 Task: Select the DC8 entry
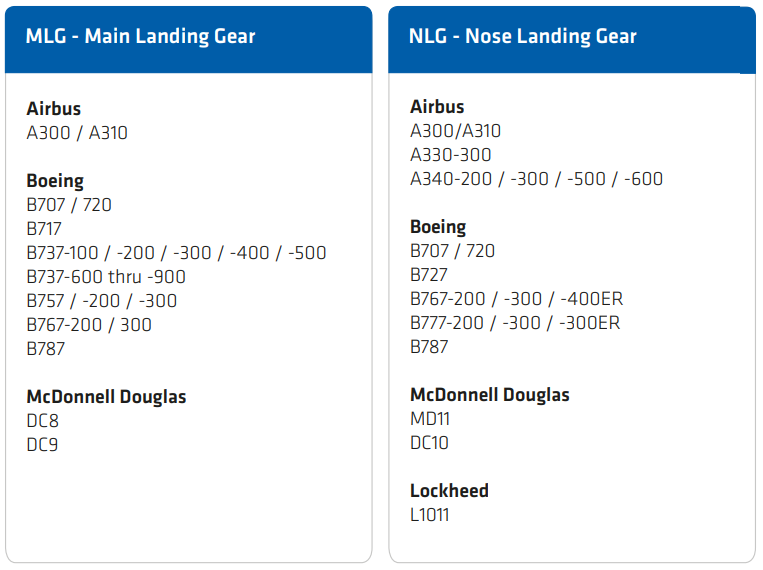43,421
